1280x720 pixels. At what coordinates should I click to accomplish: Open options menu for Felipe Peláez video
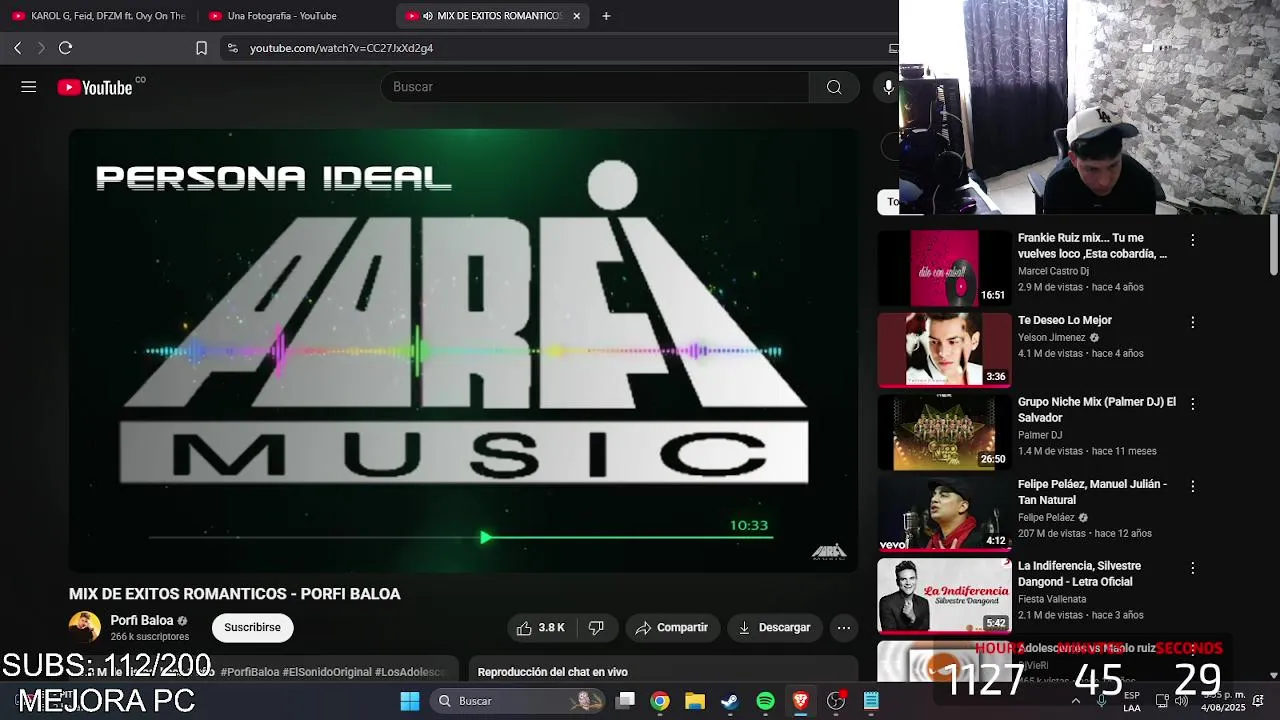[x=1192, y=486]
